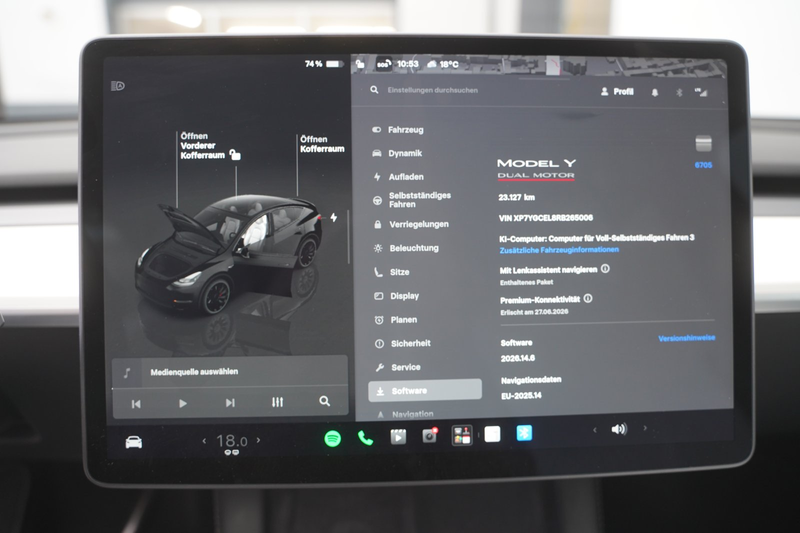800x533 pixels.
Task: Search settings in Einstellungen durchsuchen field
Action: (433, 90)
